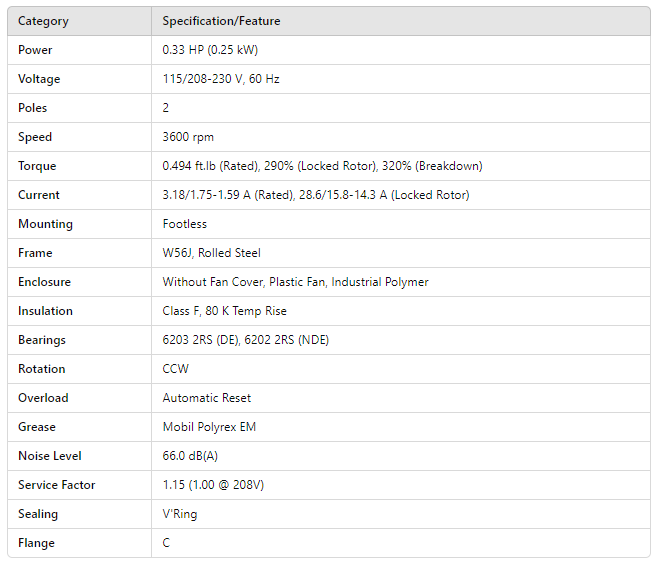This screenshot has width=657, height=563.
Task: Click the W56J, Rolled Steel cell
Action: coord(213,253)
